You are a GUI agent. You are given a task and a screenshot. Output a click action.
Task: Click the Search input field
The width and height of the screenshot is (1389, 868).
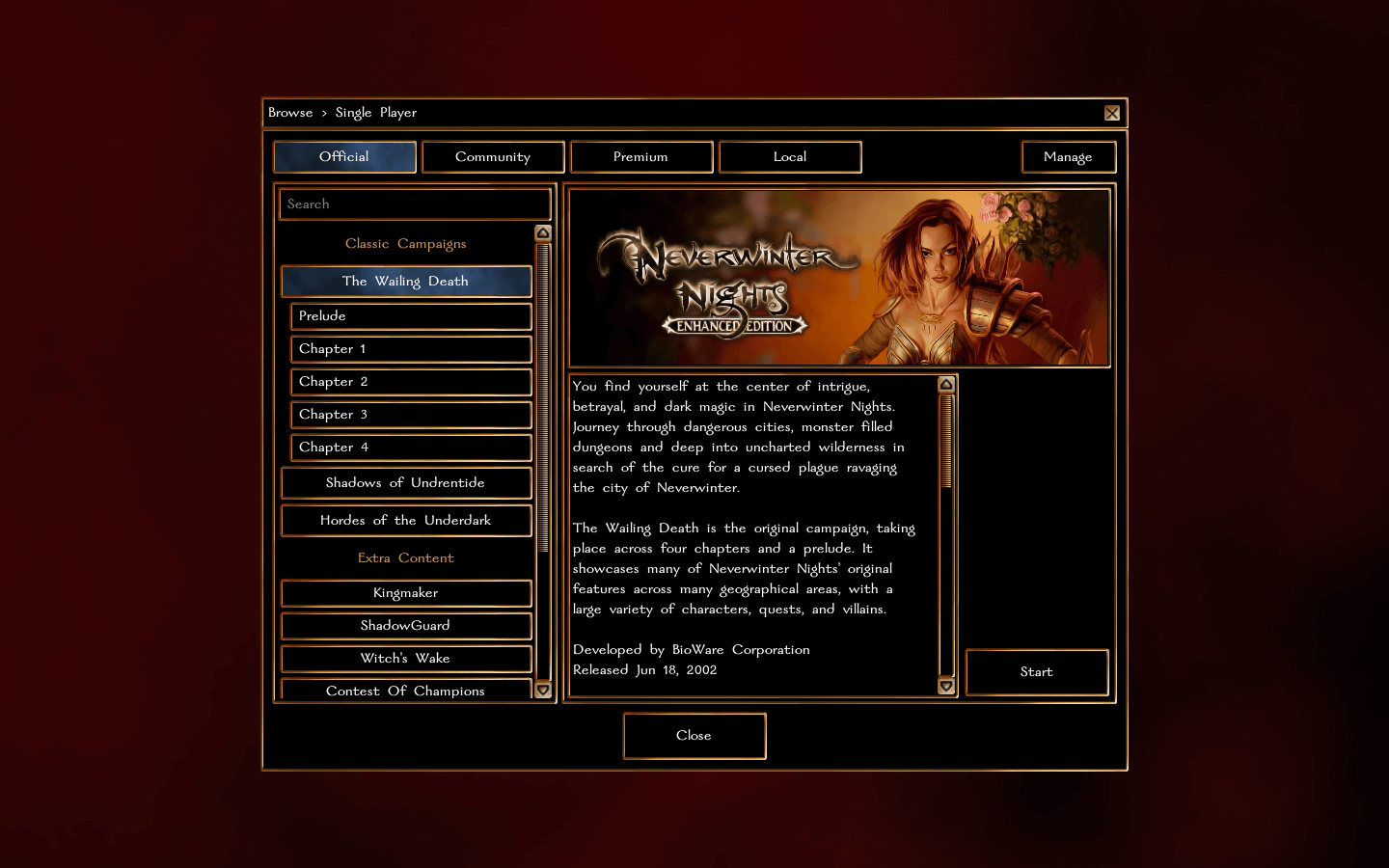coord(414,203)
